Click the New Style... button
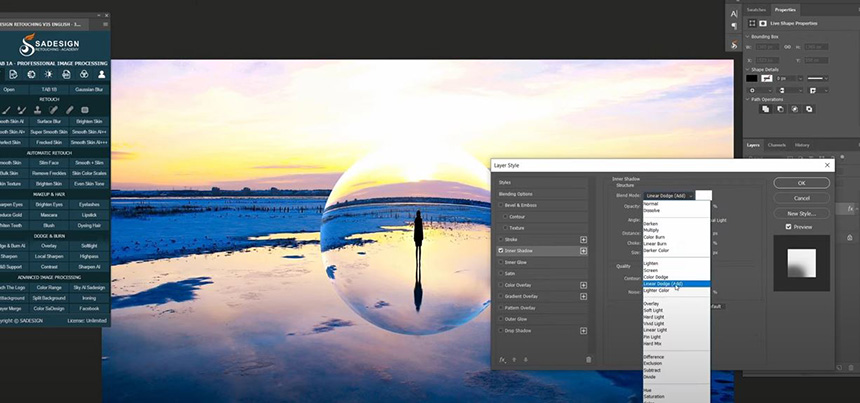Viewport: 860px width, 403px height. click(x=801, y=213)
